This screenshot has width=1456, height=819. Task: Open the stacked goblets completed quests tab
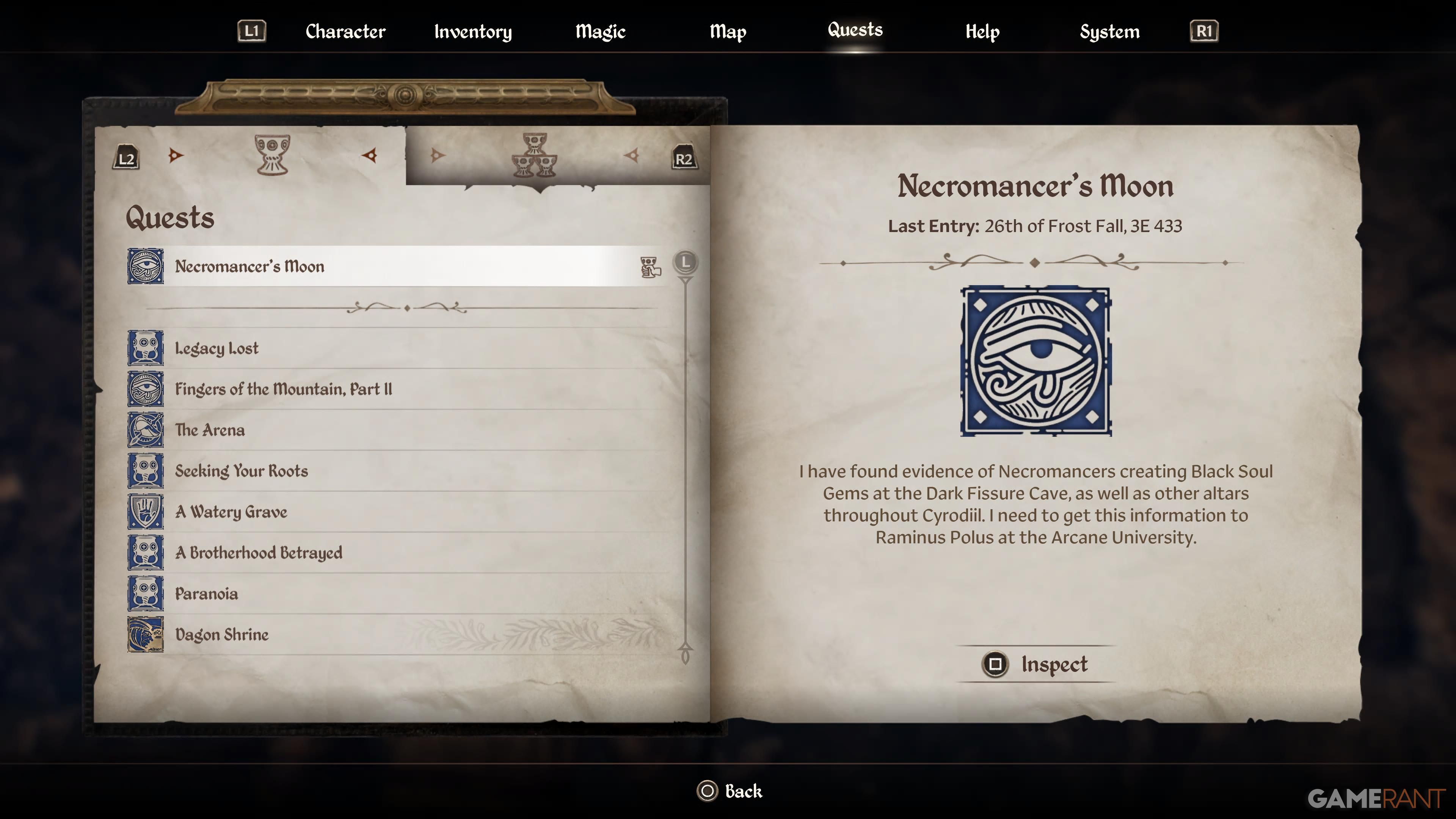click(x=535, y=155)
